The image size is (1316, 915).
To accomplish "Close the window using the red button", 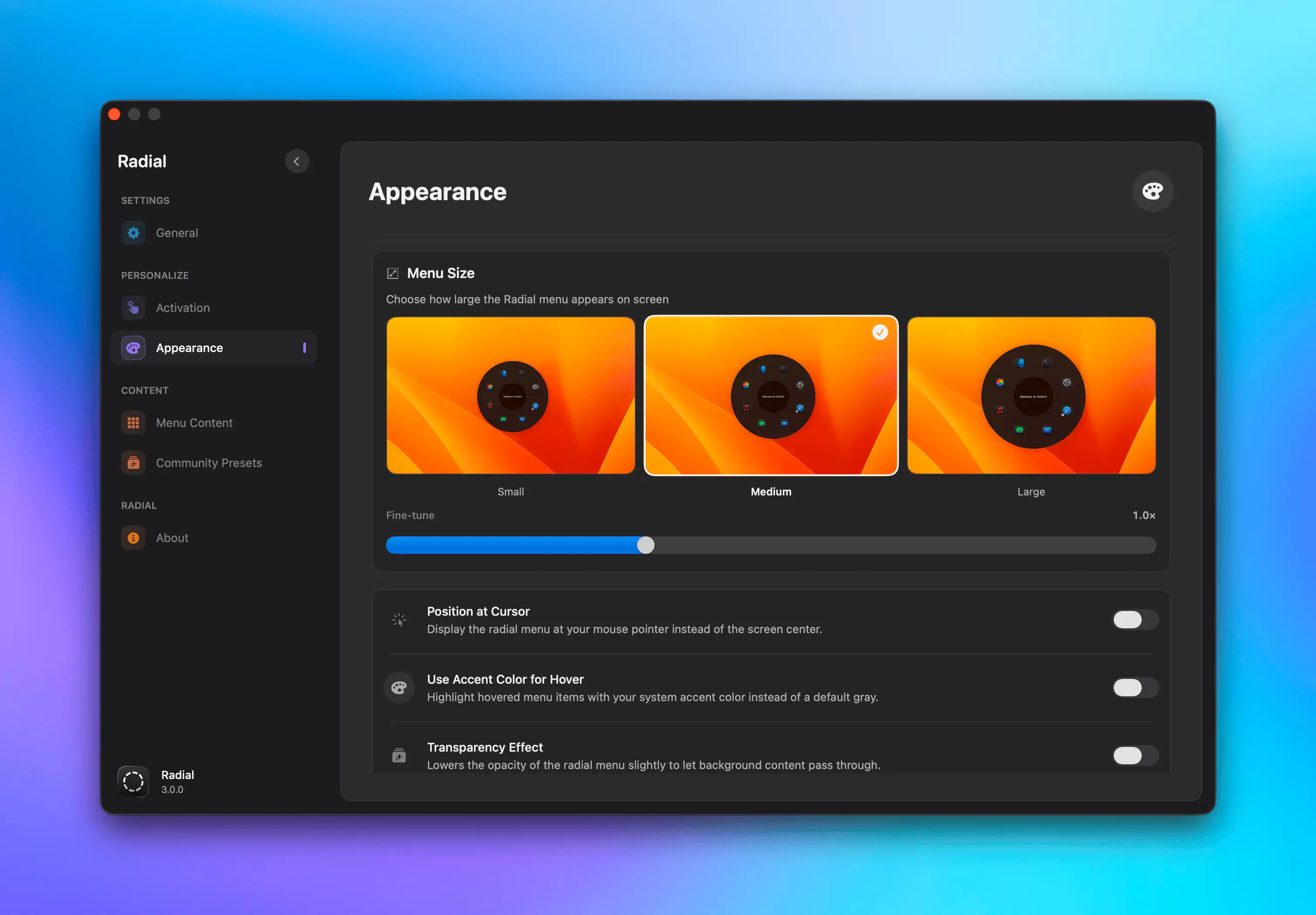I will (x=114, y=114).
